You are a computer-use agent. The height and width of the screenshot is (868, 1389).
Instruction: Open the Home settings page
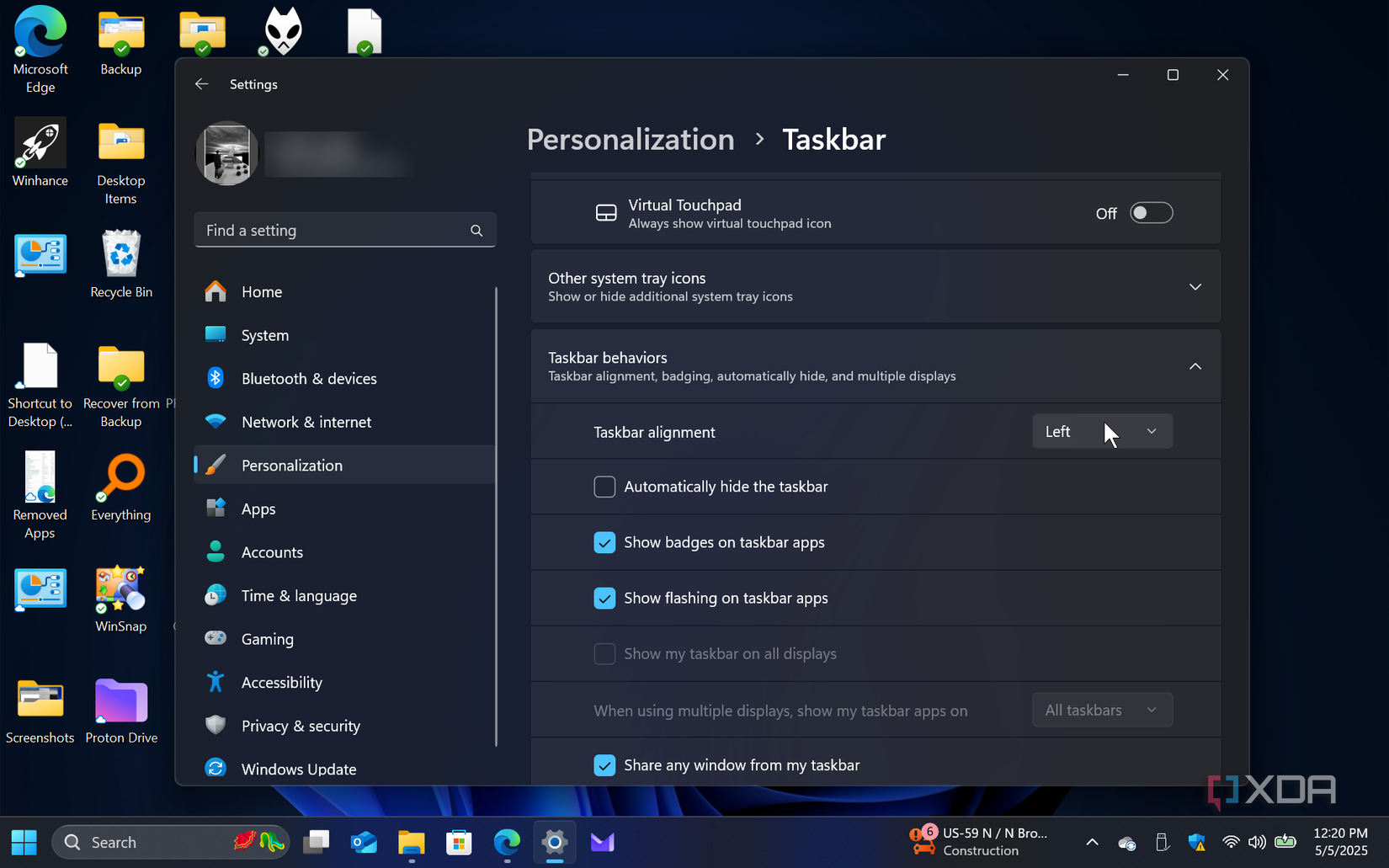[x=344, y=292]
